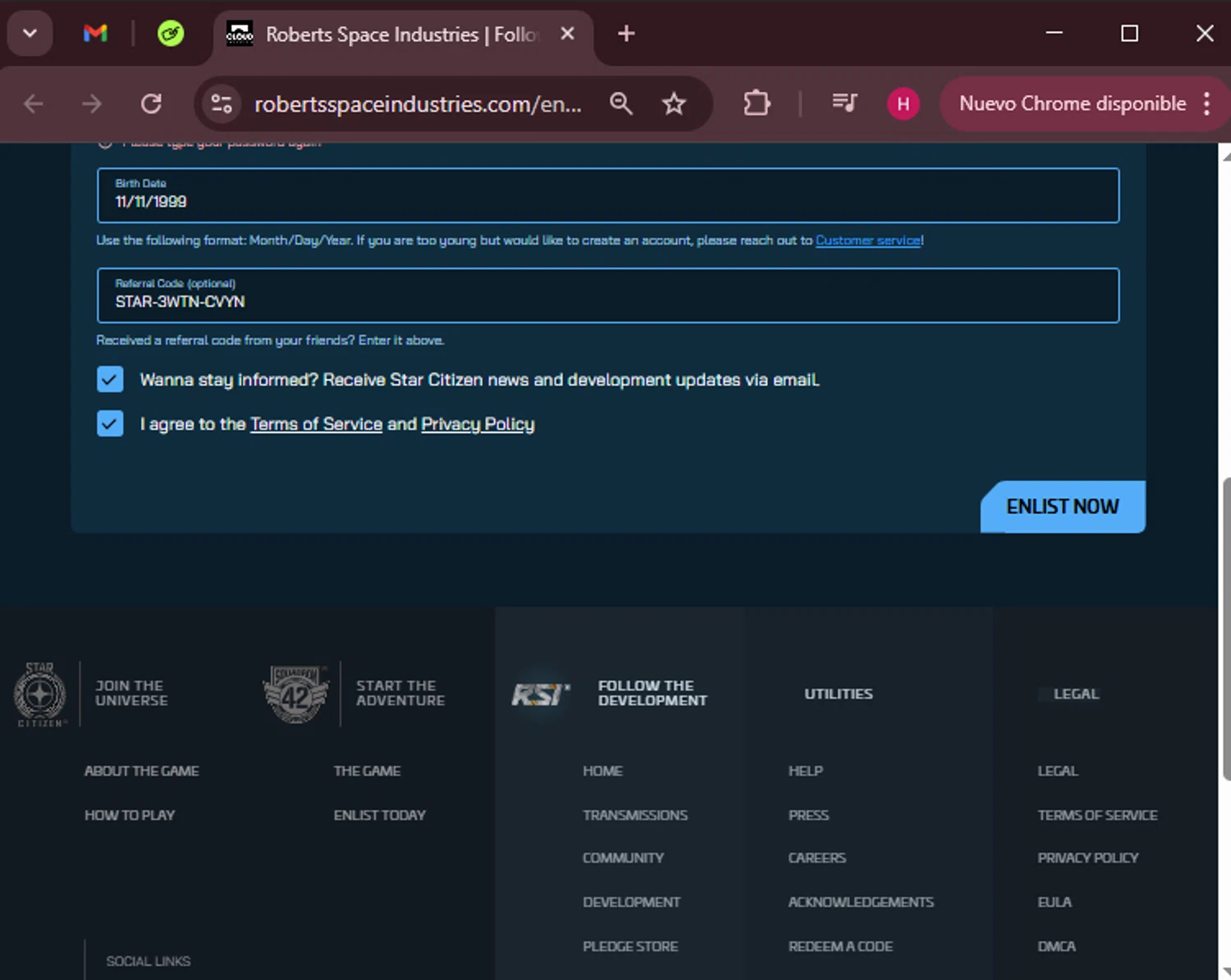Click Nuevo Chrome disponible update button

click(x=1073, y=104)
